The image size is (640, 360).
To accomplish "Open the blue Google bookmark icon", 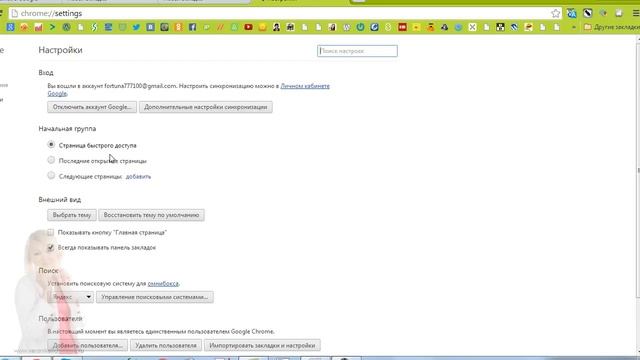I will point(11,27).
